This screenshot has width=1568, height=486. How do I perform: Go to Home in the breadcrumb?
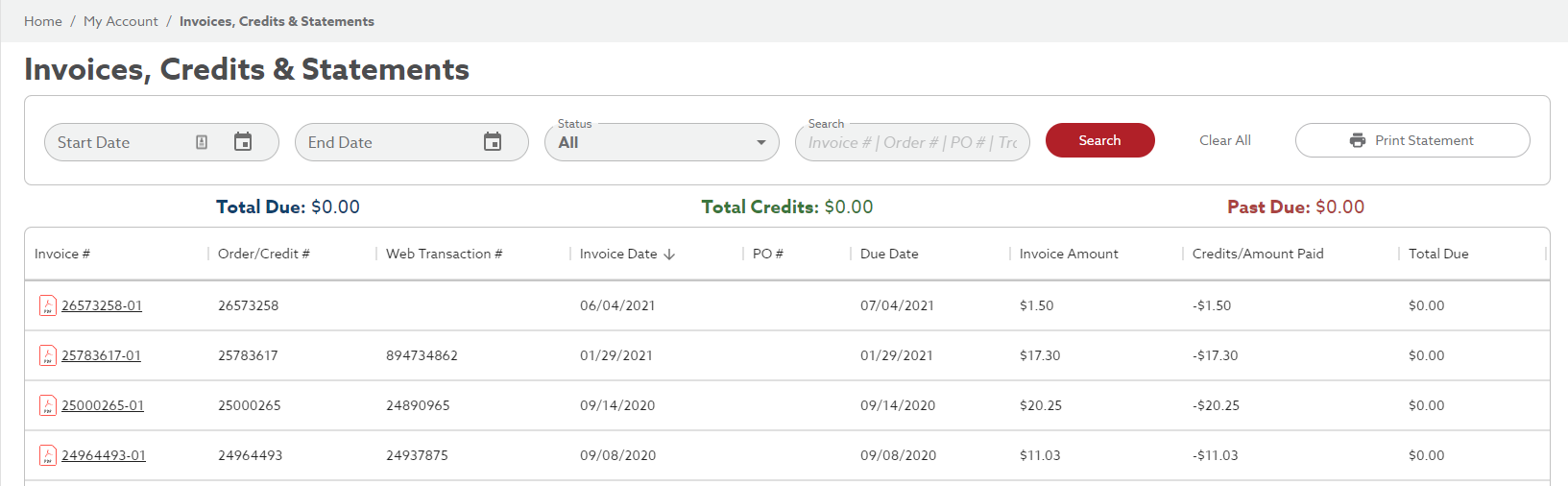coord(43,21)
